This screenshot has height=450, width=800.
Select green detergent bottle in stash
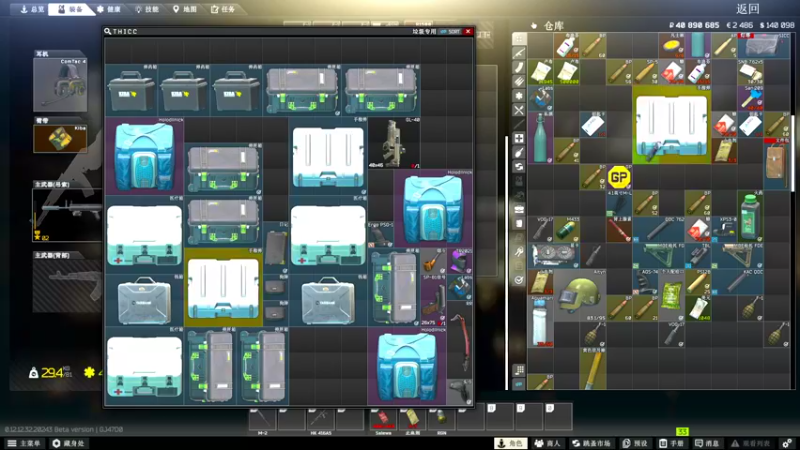click(x=750, y=217)
